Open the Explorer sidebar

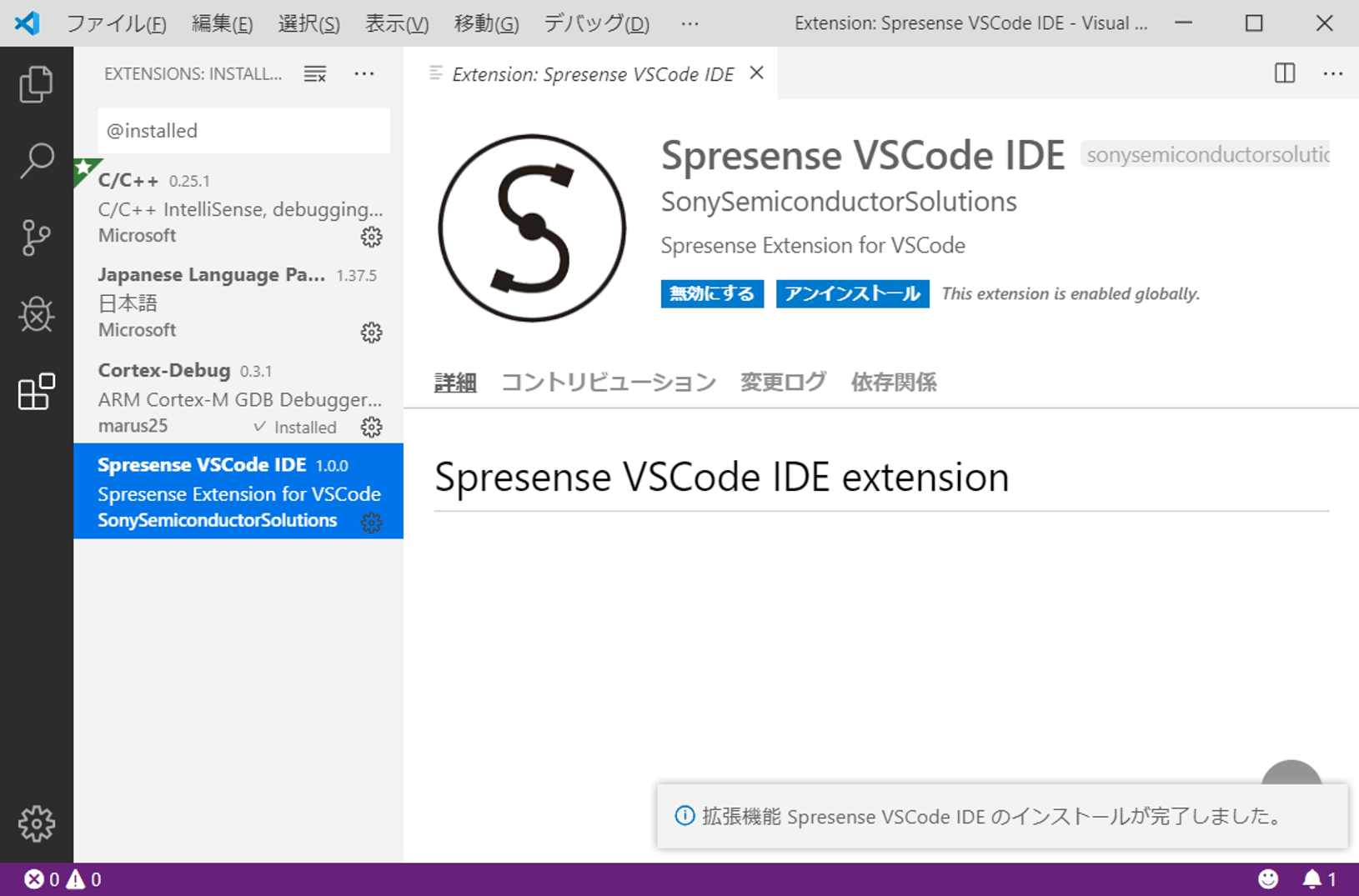pos(36,83)
